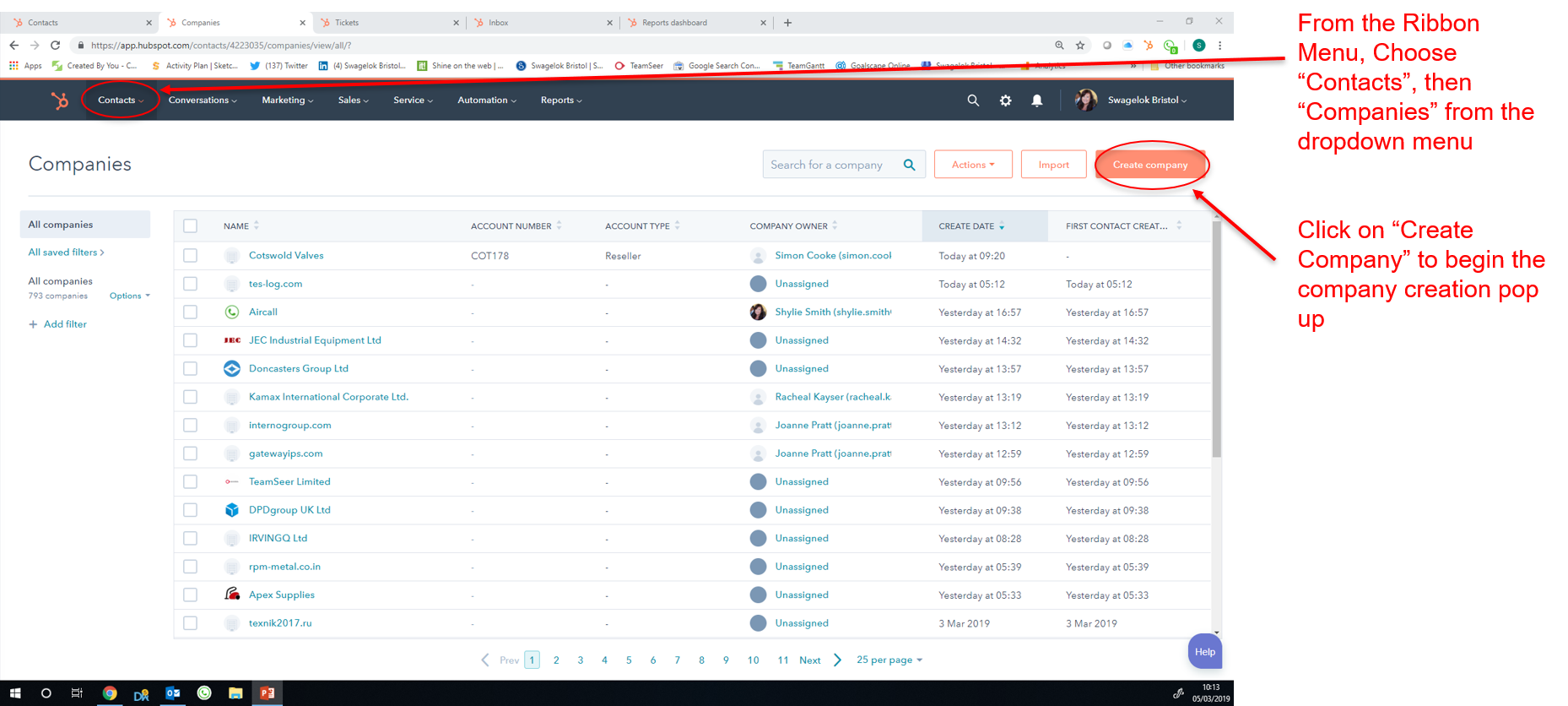The height and width of the screenshot is (706, 1568).
Task: Open the notifications bell icon
Action: [x=1037, y=100]
